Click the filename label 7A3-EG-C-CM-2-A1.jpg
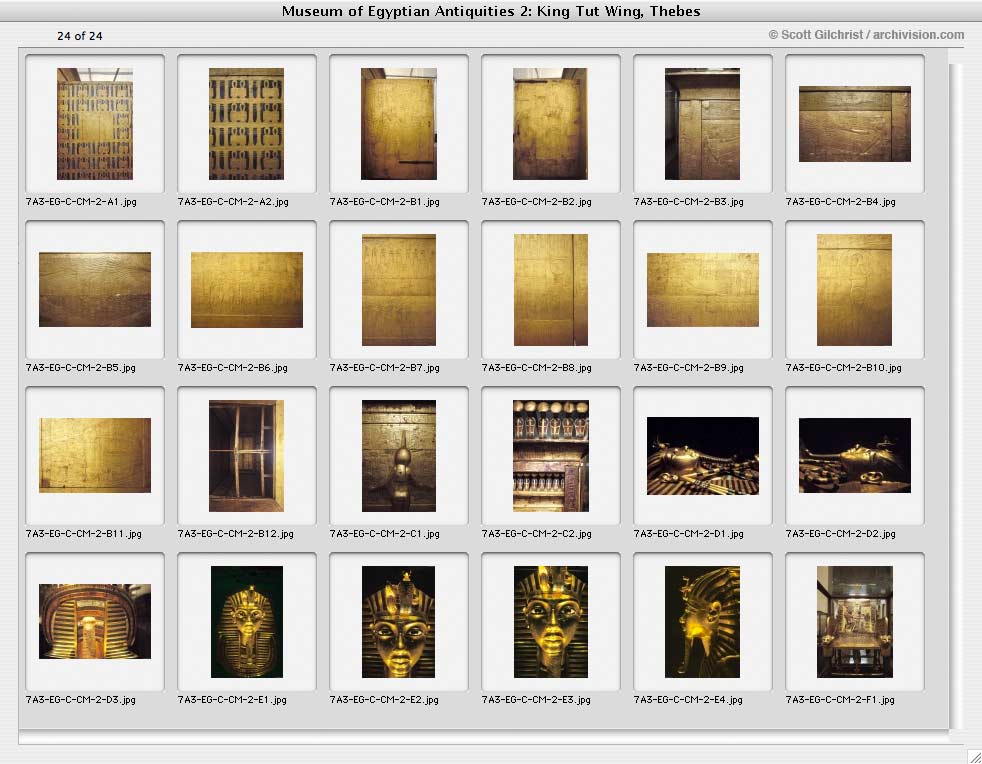 click(x=81, y=202)
